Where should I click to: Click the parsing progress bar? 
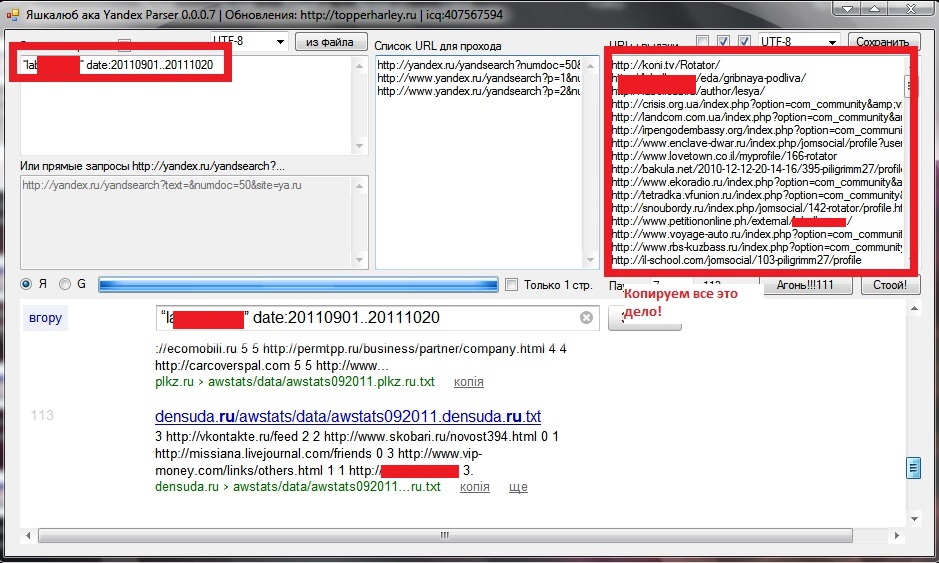click(298, 285)
